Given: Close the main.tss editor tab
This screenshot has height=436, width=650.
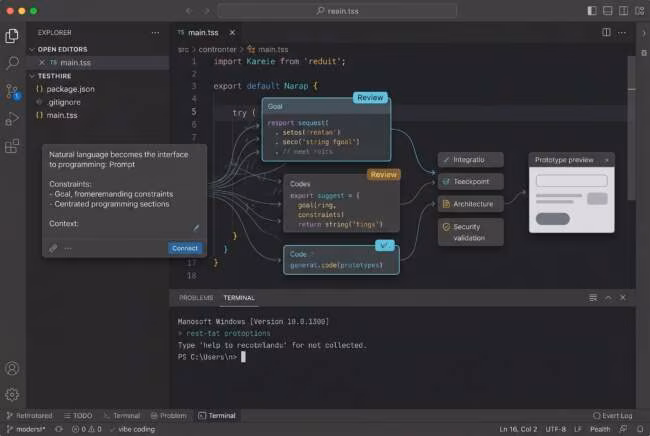Looking at the screenshot, I should click(x=232, y=32).
